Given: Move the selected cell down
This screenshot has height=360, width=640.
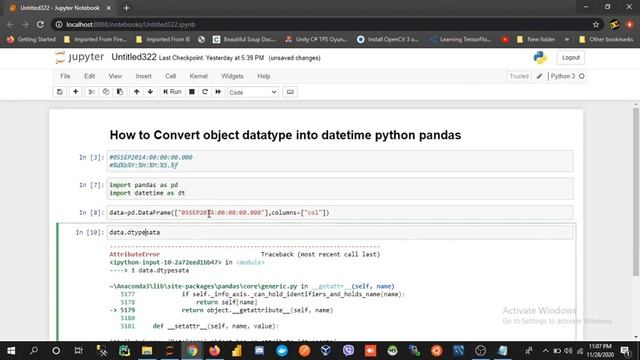Looking at the screenshot, I should tap(150, 92).
